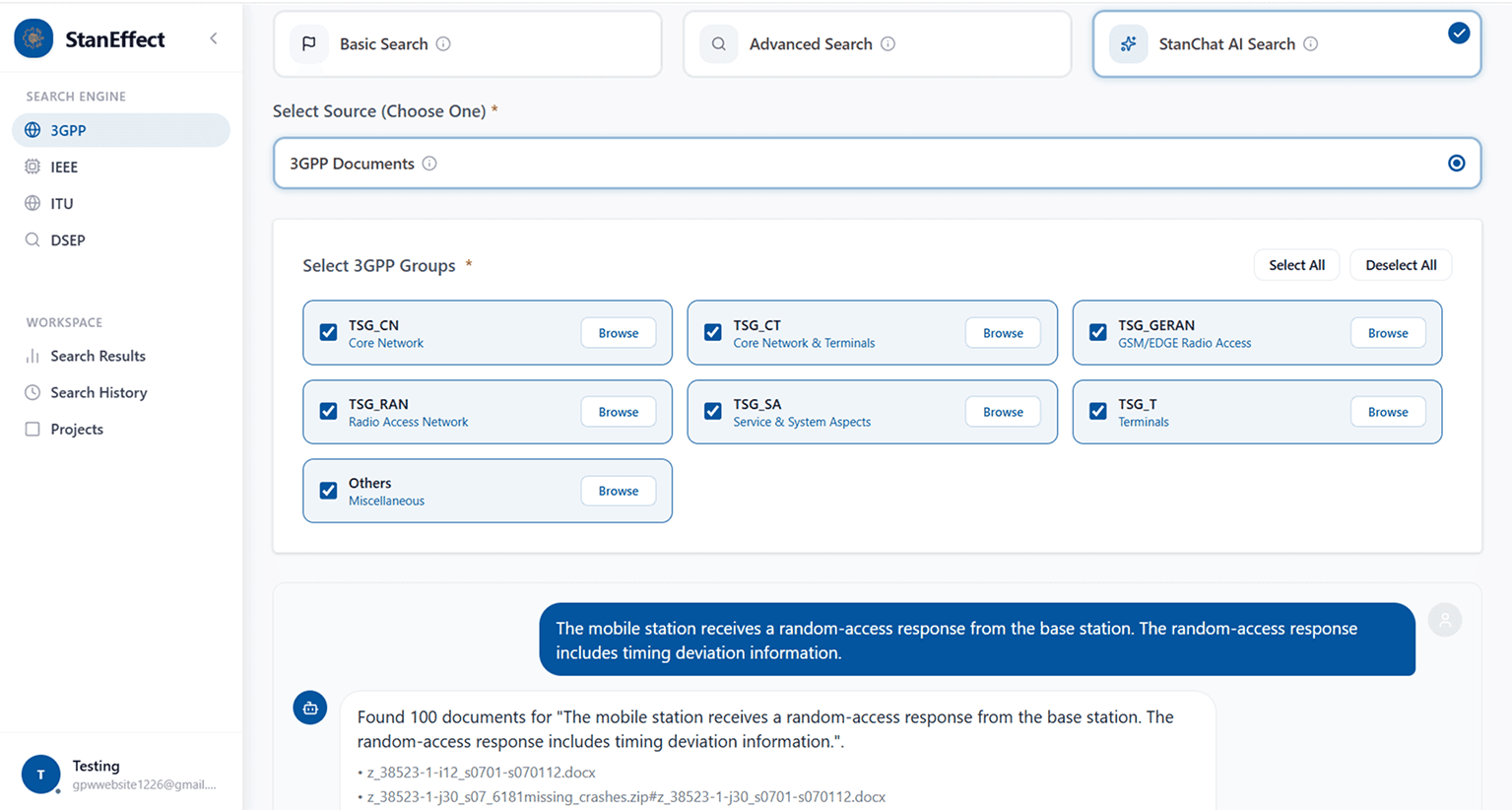The width and height of the screenshot is (1512, 810).
Task: Click the Search Results bar chart icon
Action: [x=33, y=356]
